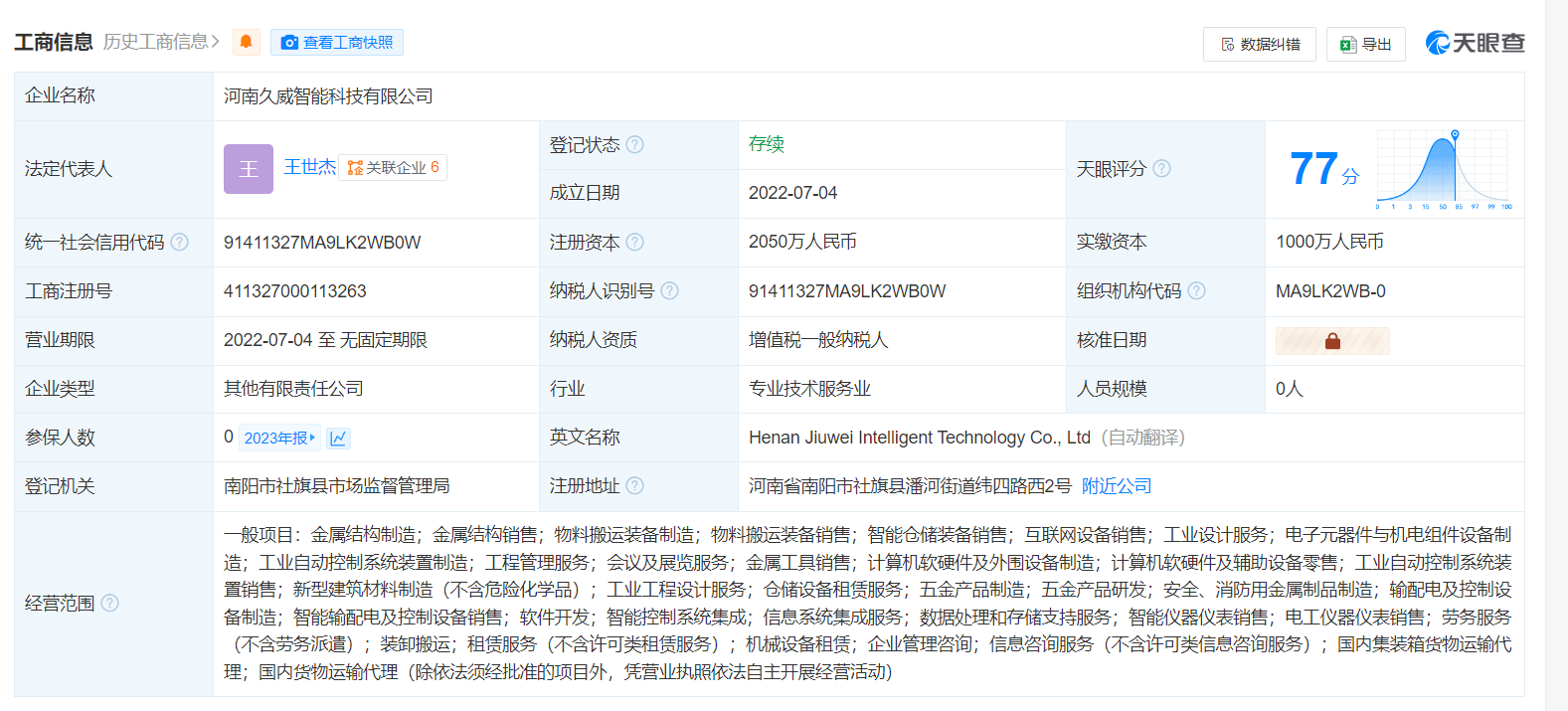Click the 存续 status text
The width and height of the screenshot is (1568, 711).
point(767,144)
